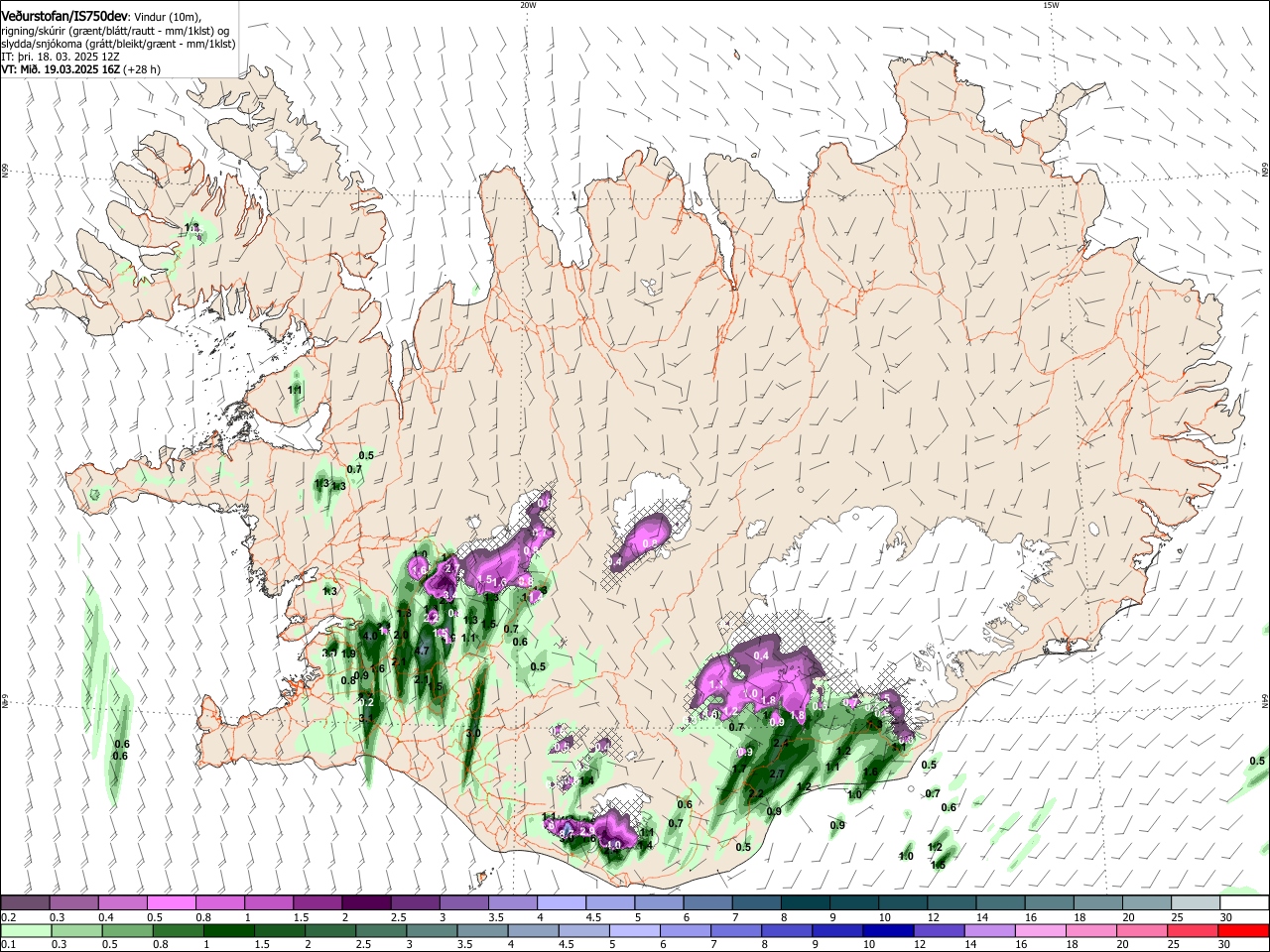Click the darkest purple swatch at snow value 2
Viewport: 1270px width, 952px height.
pos(366,903)
